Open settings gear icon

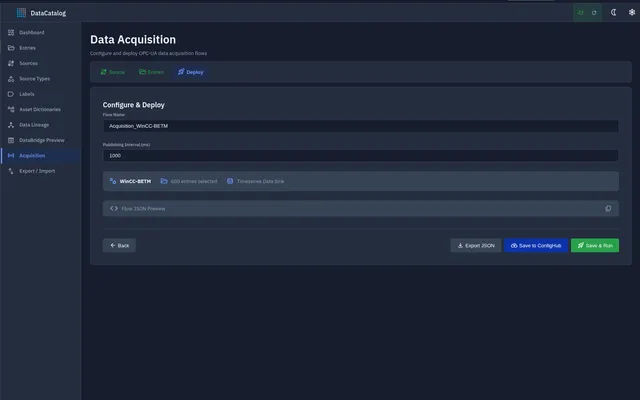[632, 12]
